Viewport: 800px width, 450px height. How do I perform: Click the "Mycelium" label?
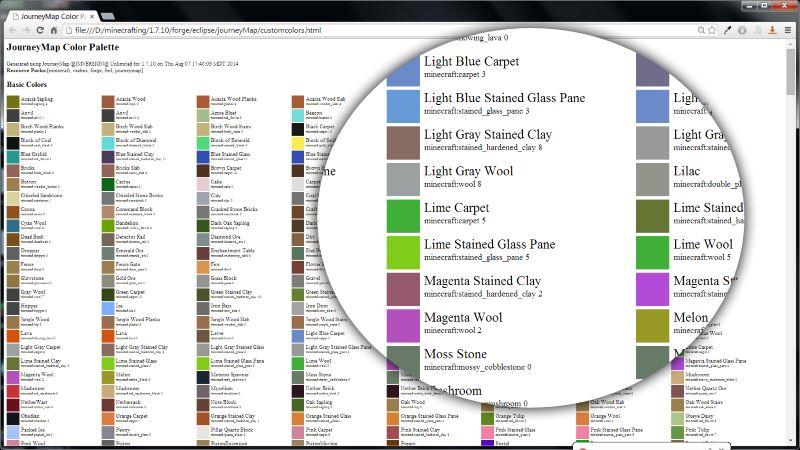point(222,388)
